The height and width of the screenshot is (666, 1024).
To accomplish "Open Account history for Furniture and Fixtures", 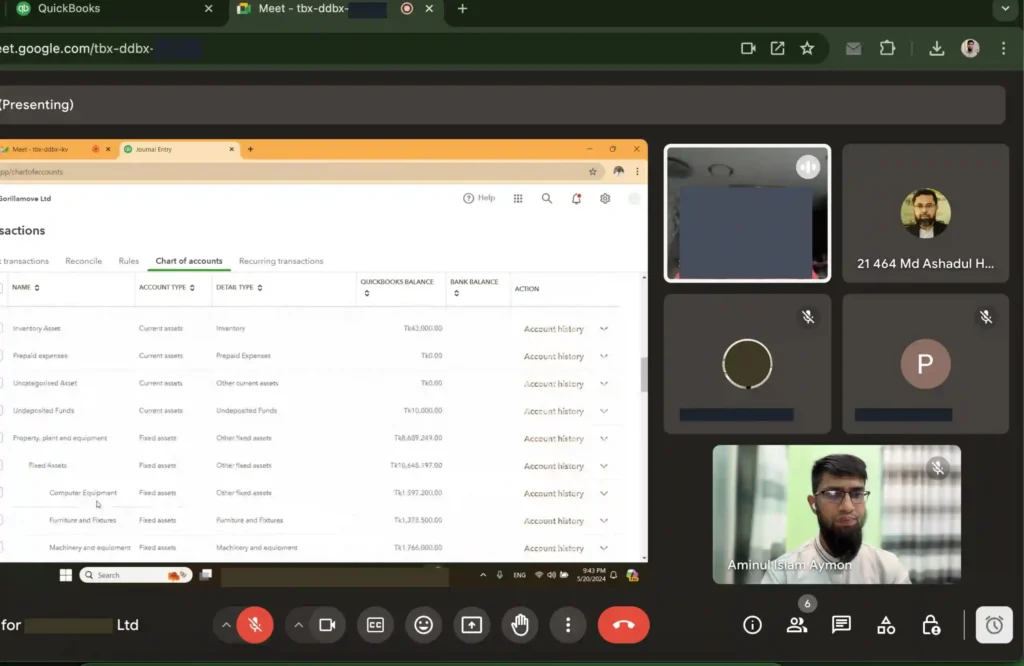I will (x=553, y=521).
